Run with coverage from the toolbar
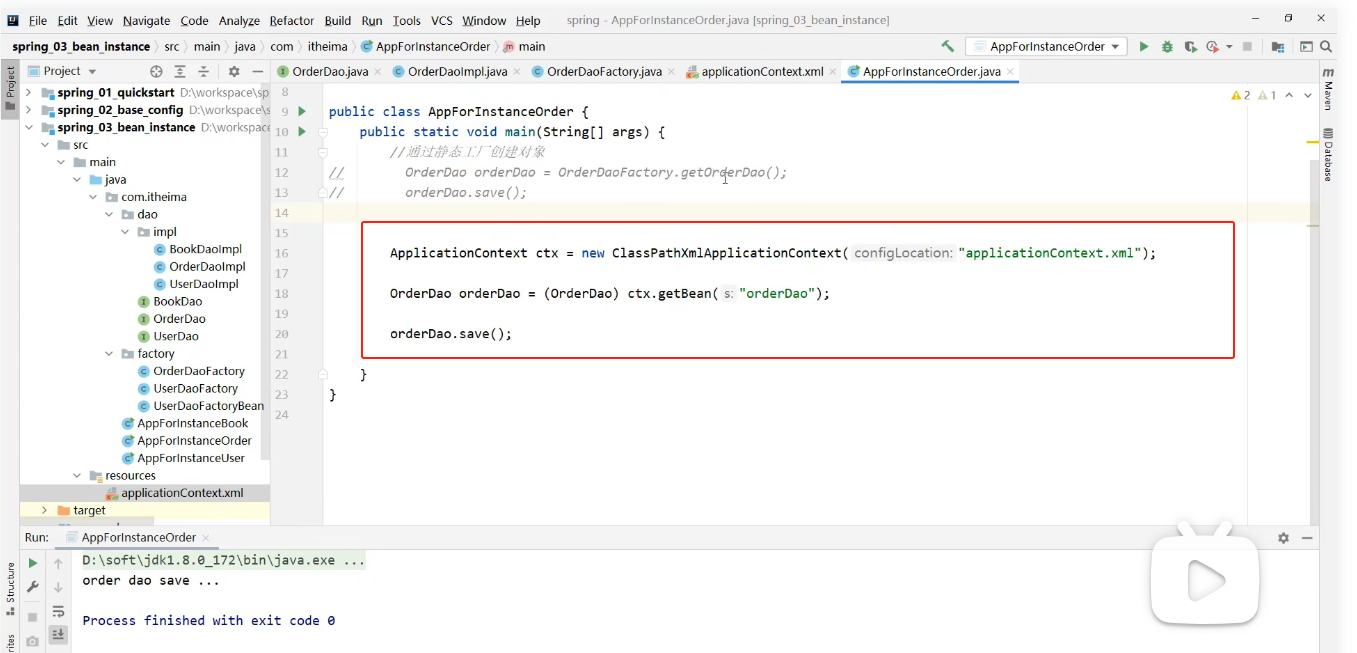The width and height of the screenshot is (1357, 653). click(x=1190, y=46)
